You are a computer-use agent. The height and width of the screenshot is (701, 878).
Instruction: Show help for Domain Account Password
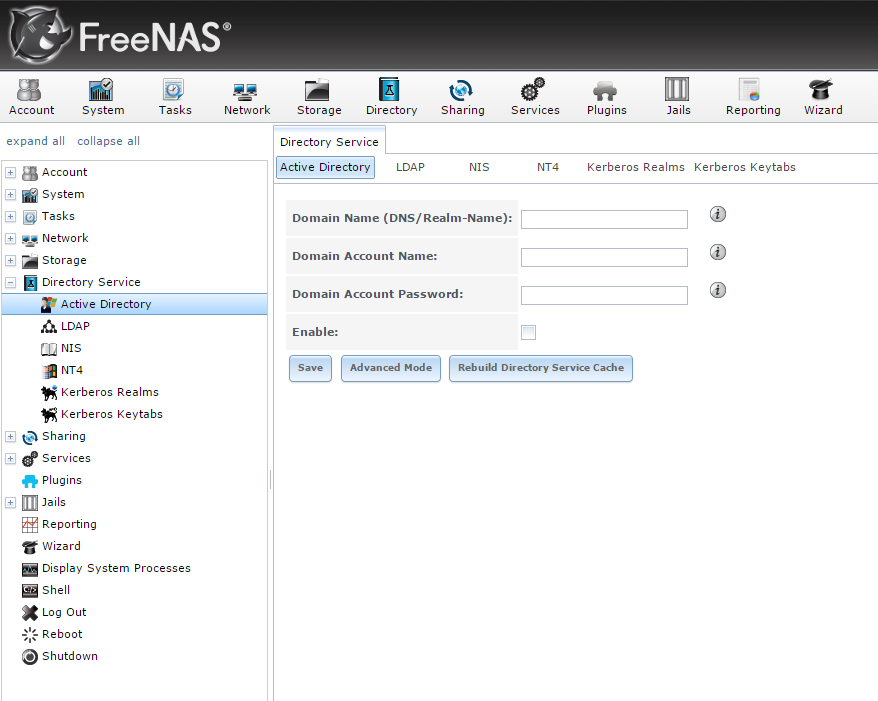tap(717, 290)
